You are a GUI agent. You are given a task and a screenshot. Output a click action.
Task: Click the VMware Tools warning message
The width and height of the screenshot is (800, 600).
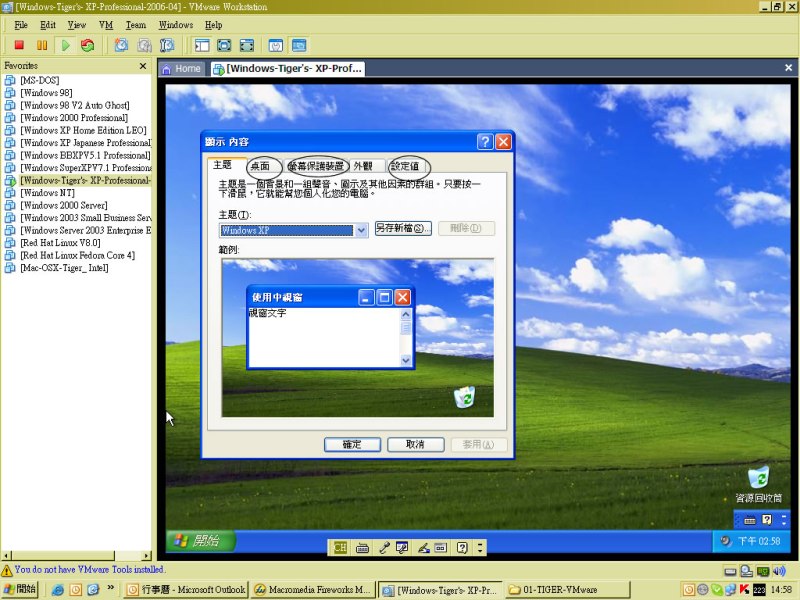[x=89, y=569]
